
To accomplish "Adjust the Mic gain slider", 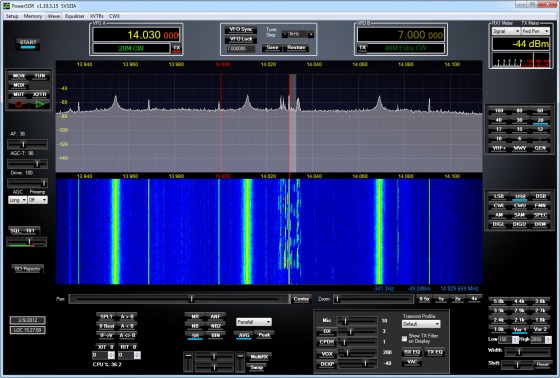I will [x=357, y=321].
